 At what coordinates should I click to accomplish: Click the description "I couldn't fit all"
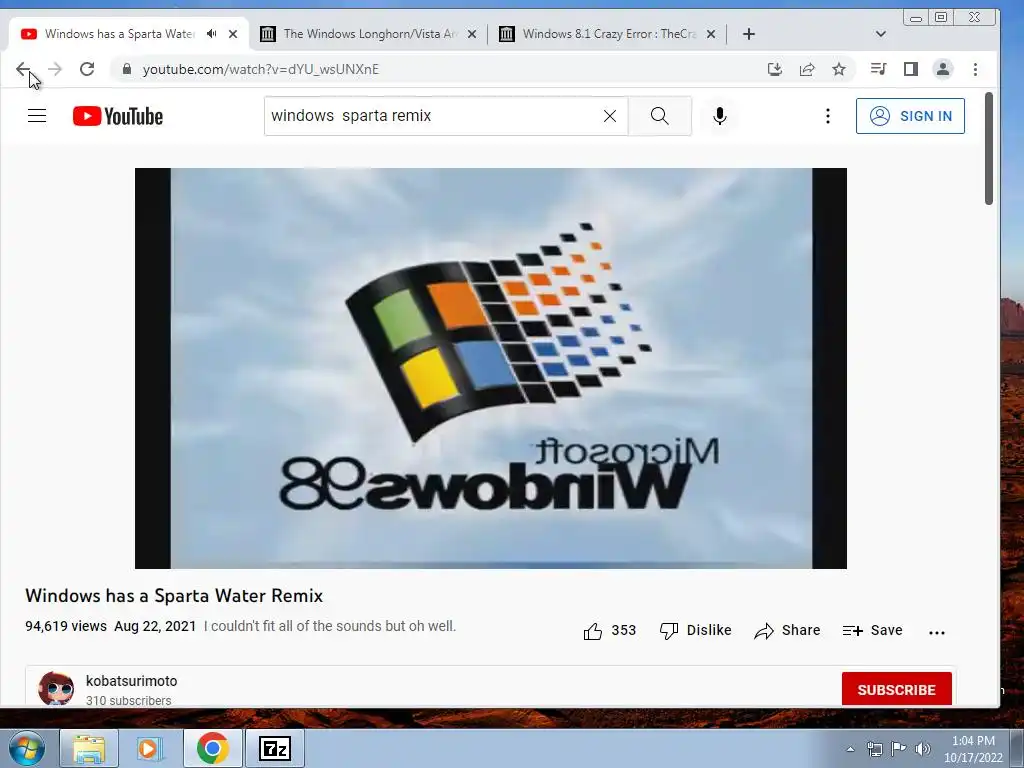[x=330, y=626]
